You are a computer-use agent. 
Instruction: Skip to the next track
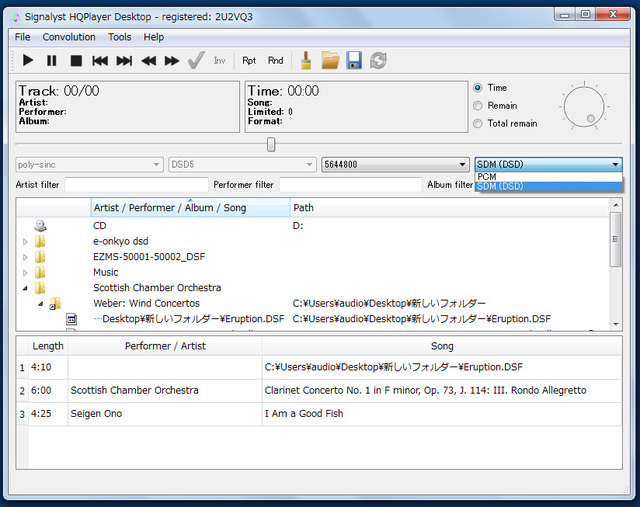(x=124, y=61)
